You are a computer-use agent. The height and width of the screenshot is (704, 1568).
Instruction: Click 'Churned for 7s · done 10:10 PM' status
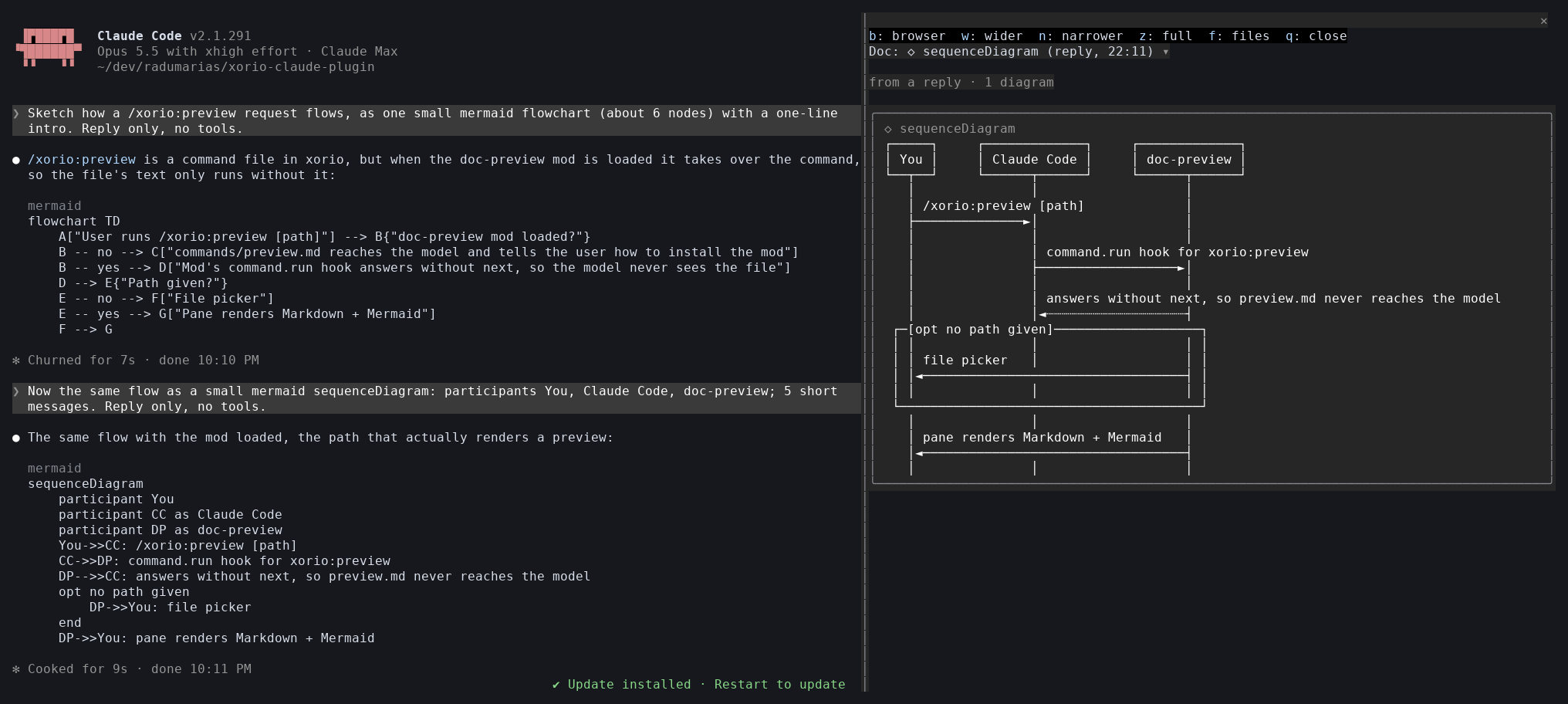point(144,360)
